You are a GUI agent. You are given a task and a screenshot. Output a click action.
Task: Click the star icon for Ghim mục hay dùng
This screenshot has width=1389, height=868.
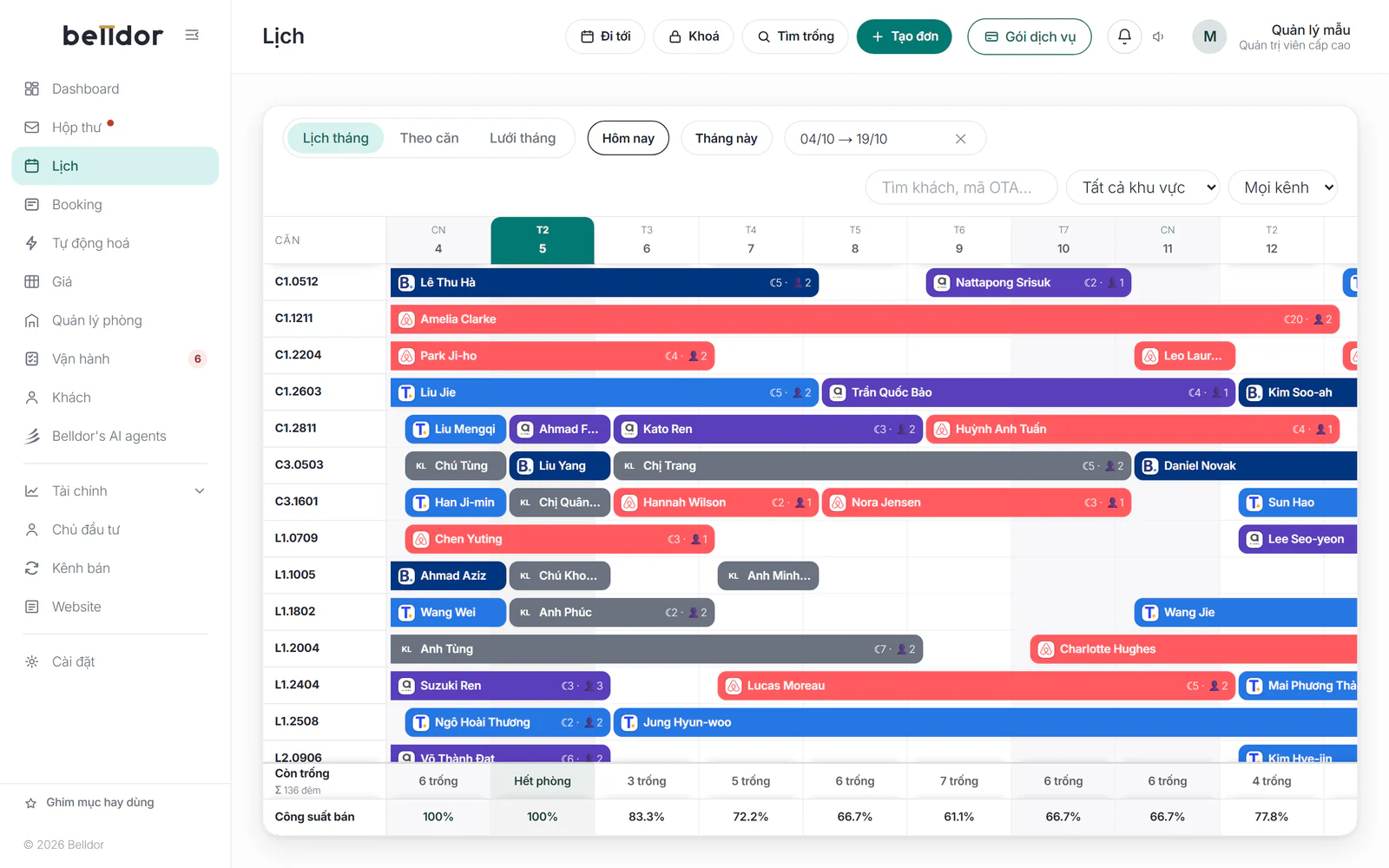(30, 803)
